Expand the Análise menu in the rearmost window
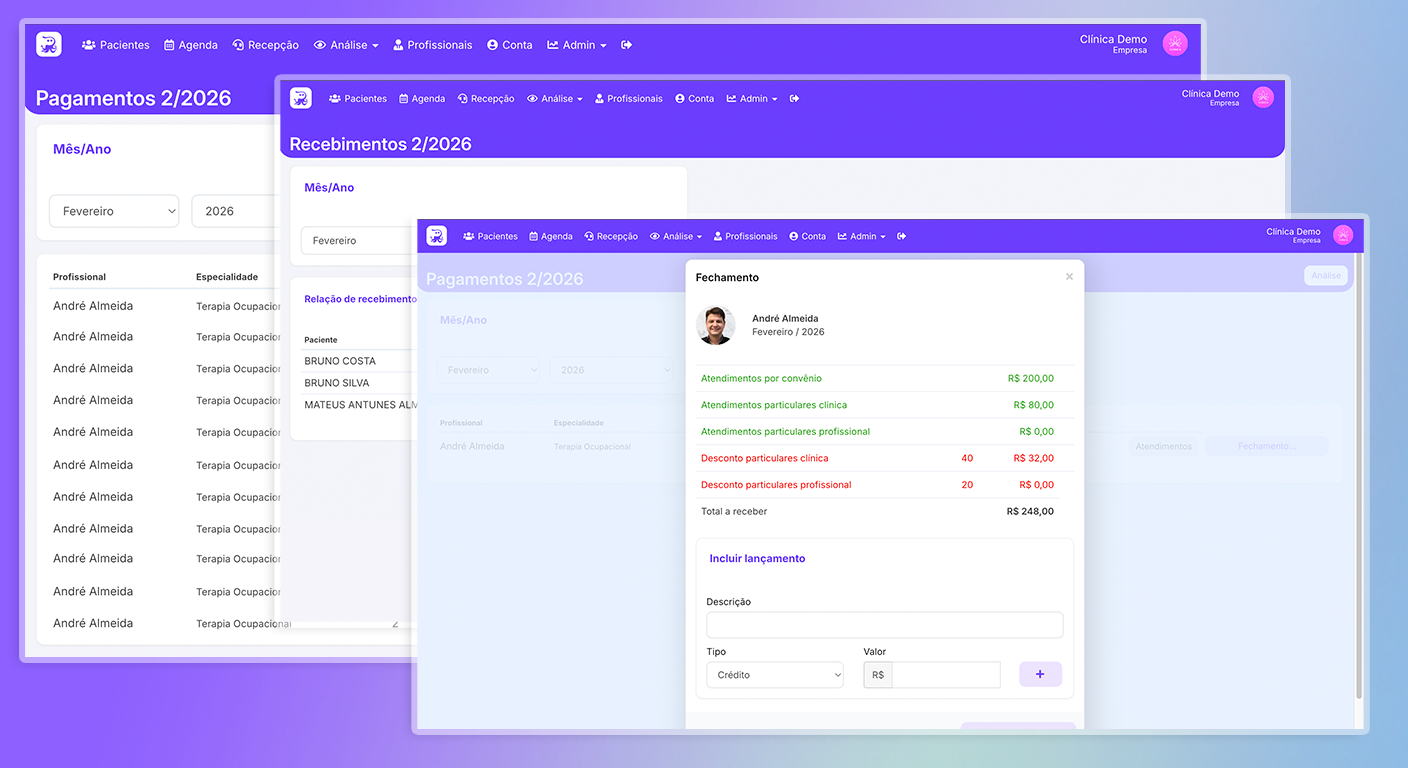 (346, 45)
